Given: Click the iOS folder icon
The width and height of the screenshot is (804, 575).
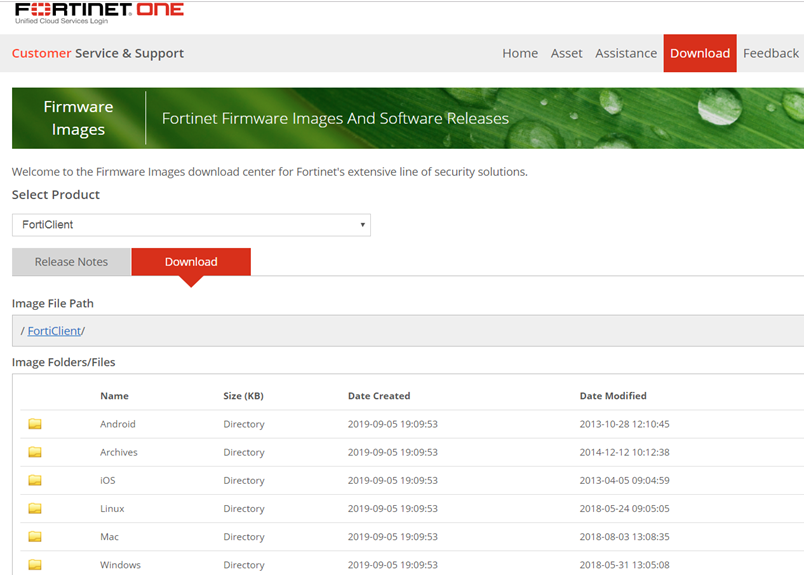Looking at the screenshot, I should pos(35,480).
